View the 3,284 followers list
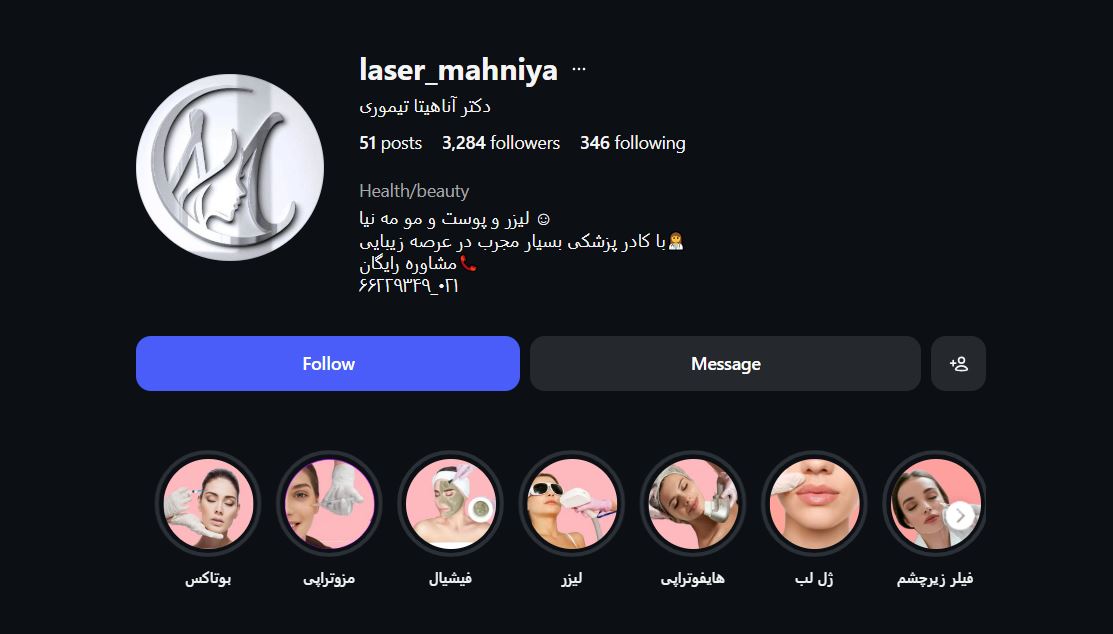 point(501,143)
